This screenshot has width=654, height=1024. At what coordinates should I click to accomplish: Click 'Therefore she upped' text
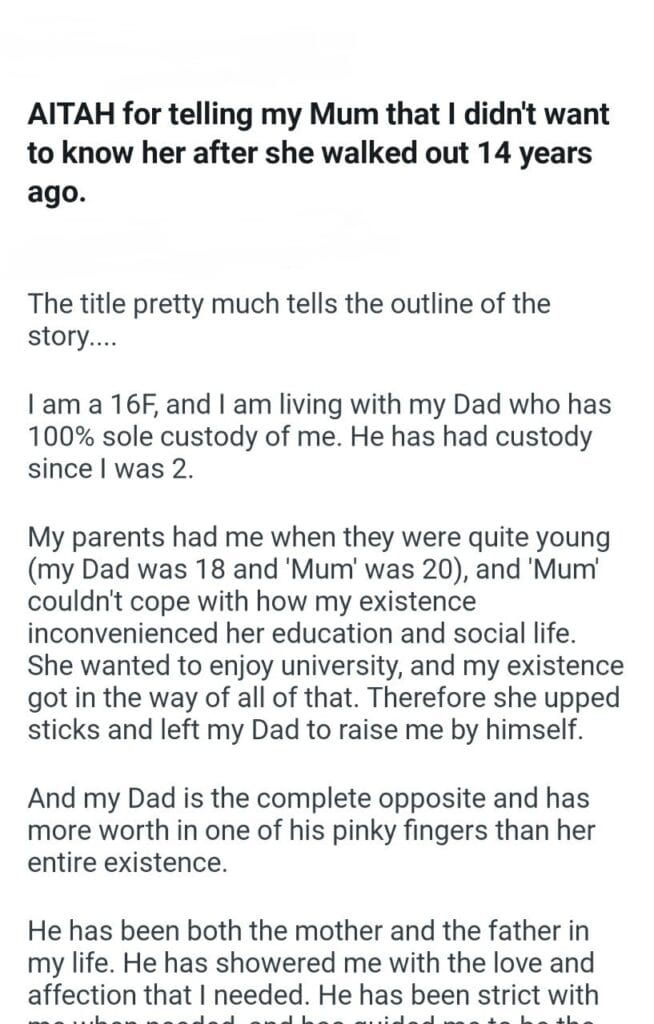(x=493, y=698)
